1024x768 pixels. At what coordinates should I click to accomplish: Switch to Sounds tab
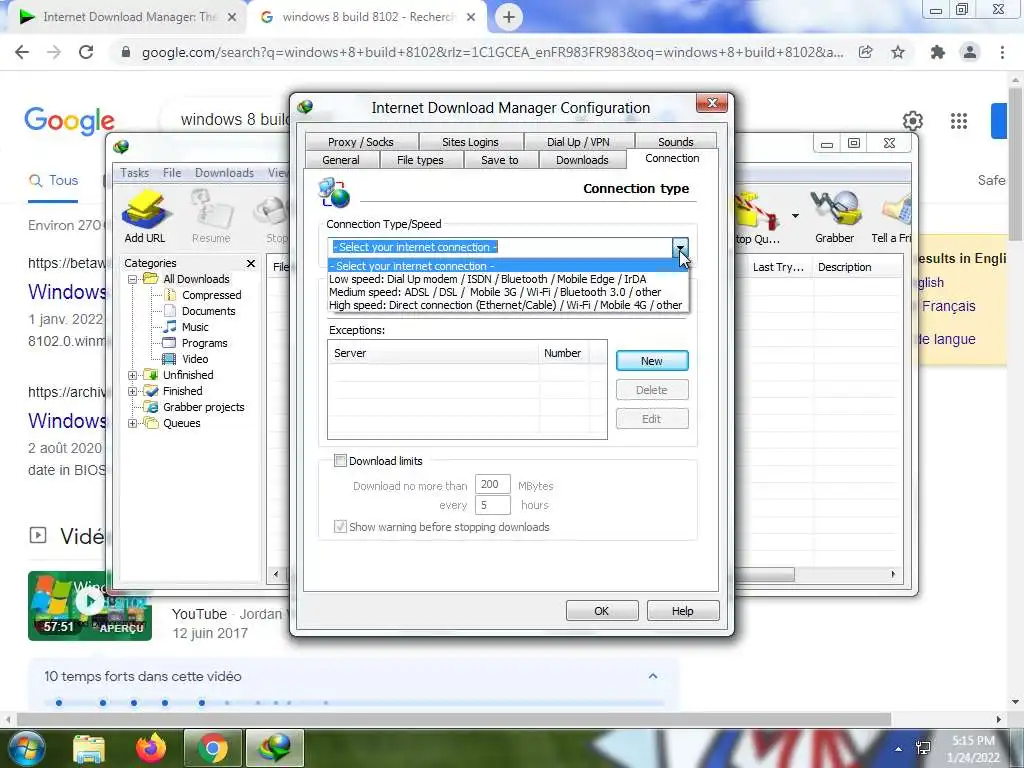coord(675,142)
